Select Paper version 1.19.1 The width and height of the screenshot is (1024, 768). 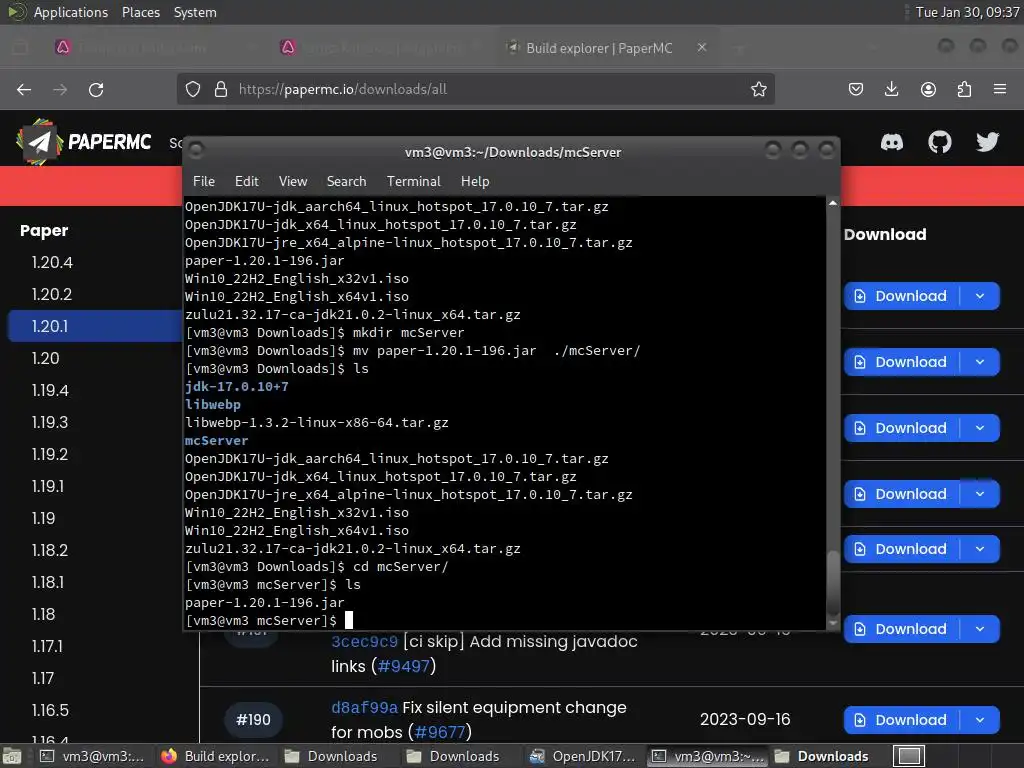click(x=48, y=487)
